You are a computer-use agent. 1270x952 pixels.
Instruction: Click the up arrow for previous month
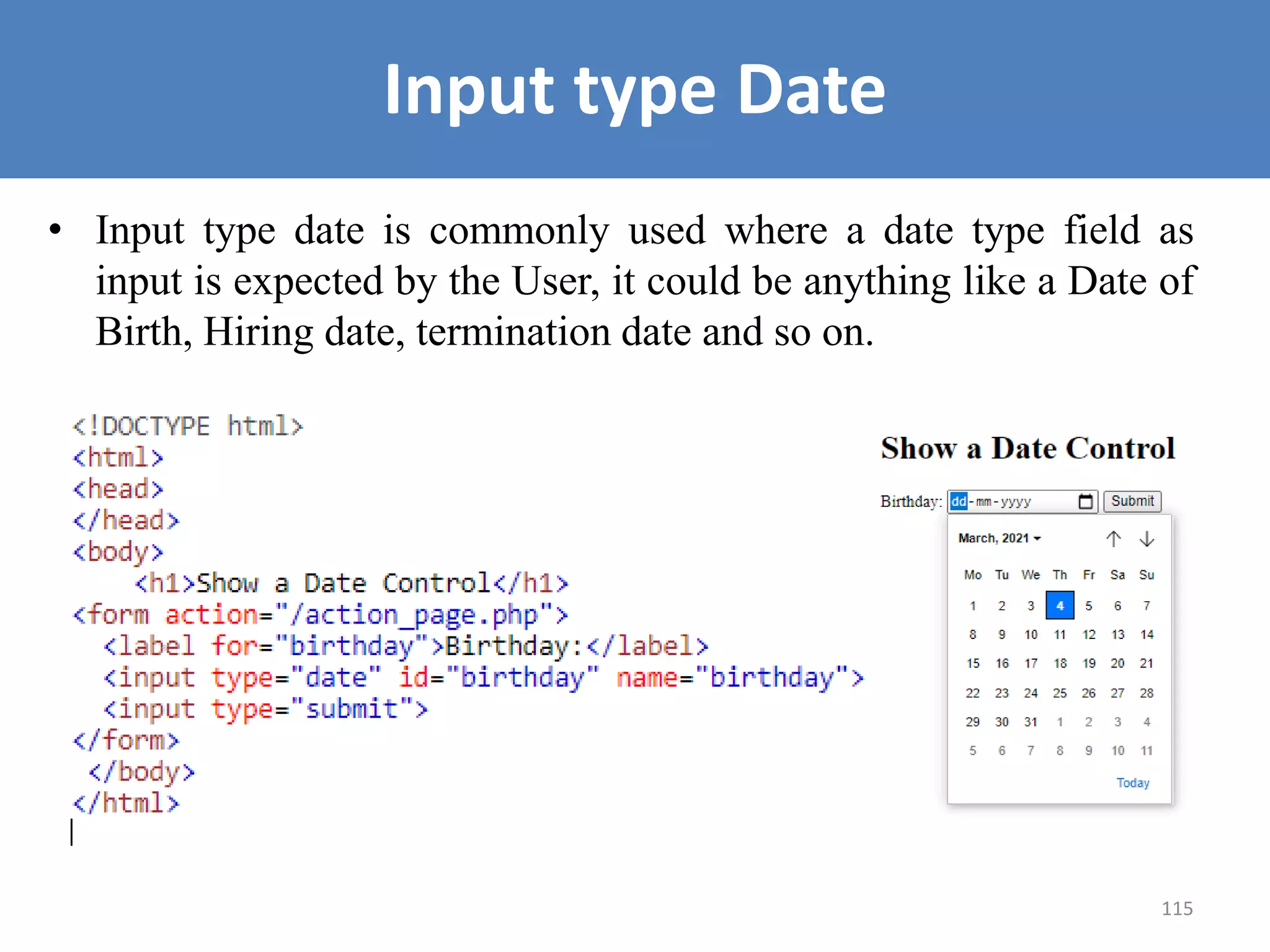click(1114, 539)
